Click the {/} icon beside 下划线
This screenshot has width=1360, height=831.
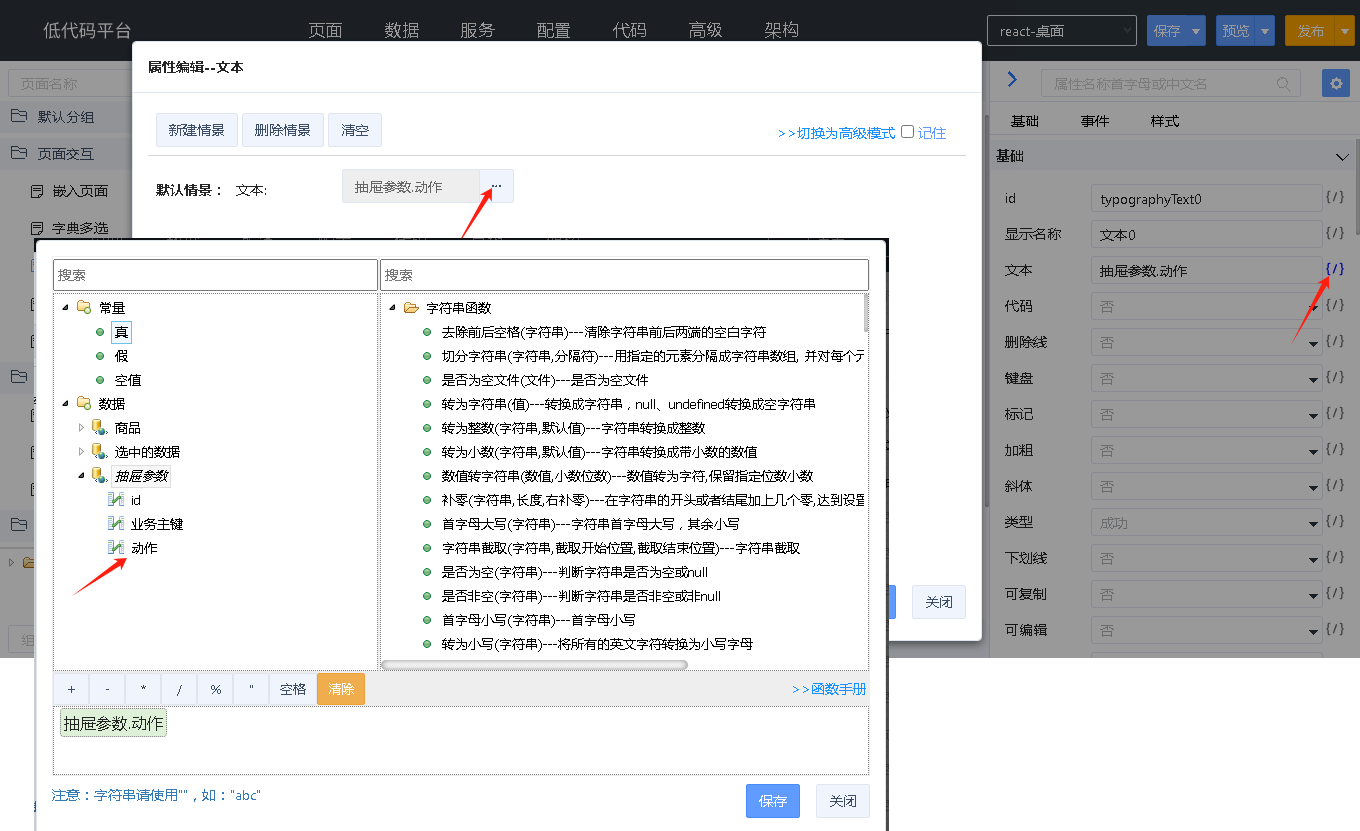point(1334,557)
